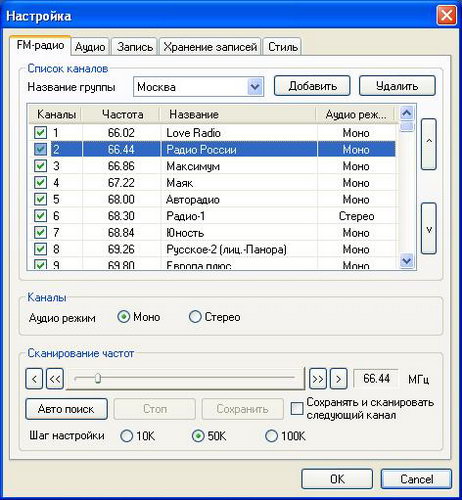This screenshot has width=462, height=500.
Task: Uncheck channel 3 Максимум checkbox
Action: [40, 166]
